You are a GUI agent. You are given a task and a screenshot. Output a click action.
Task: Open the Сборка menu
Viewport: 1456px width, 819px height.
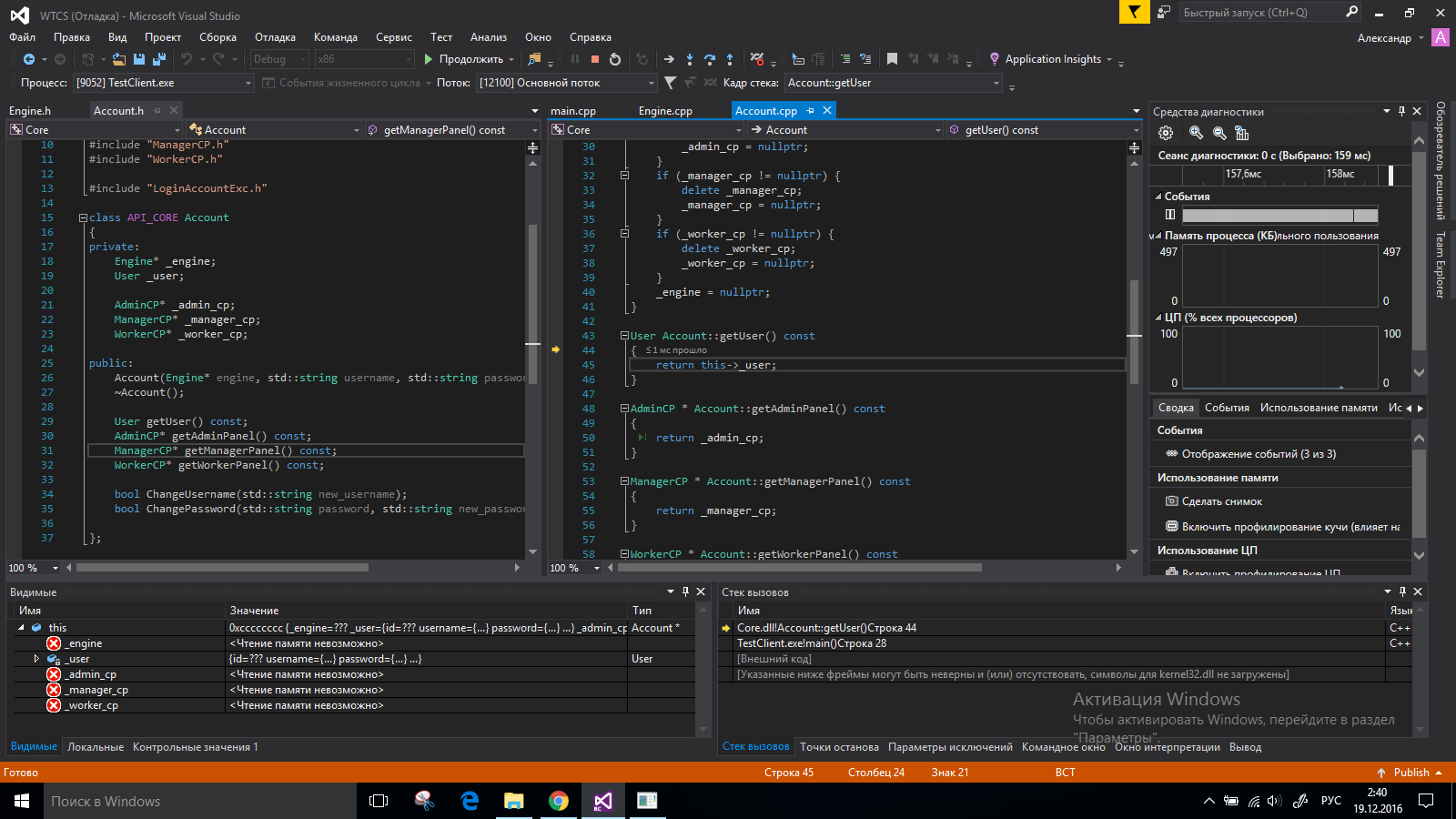(x=217, y=37)
